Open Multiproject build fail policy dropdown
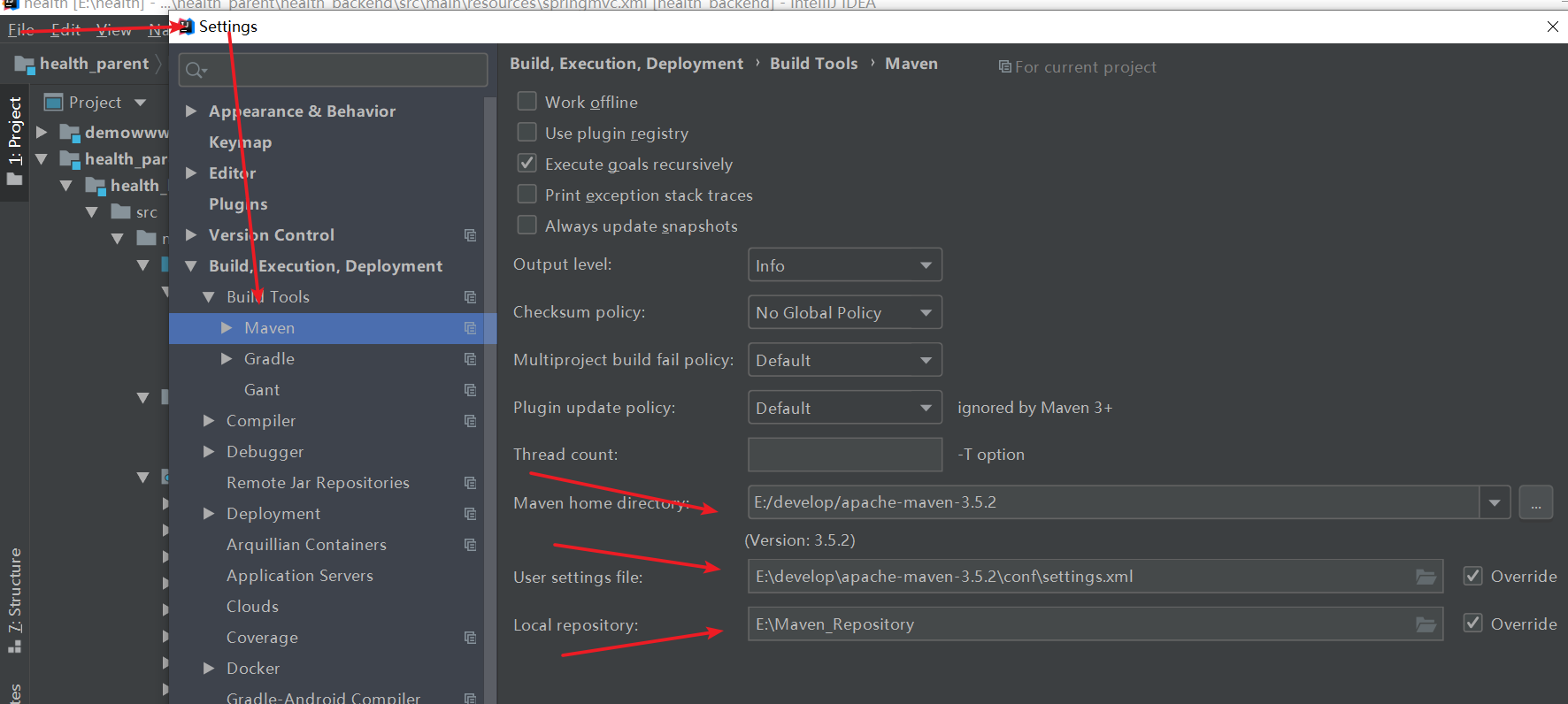 click(844, 360)
